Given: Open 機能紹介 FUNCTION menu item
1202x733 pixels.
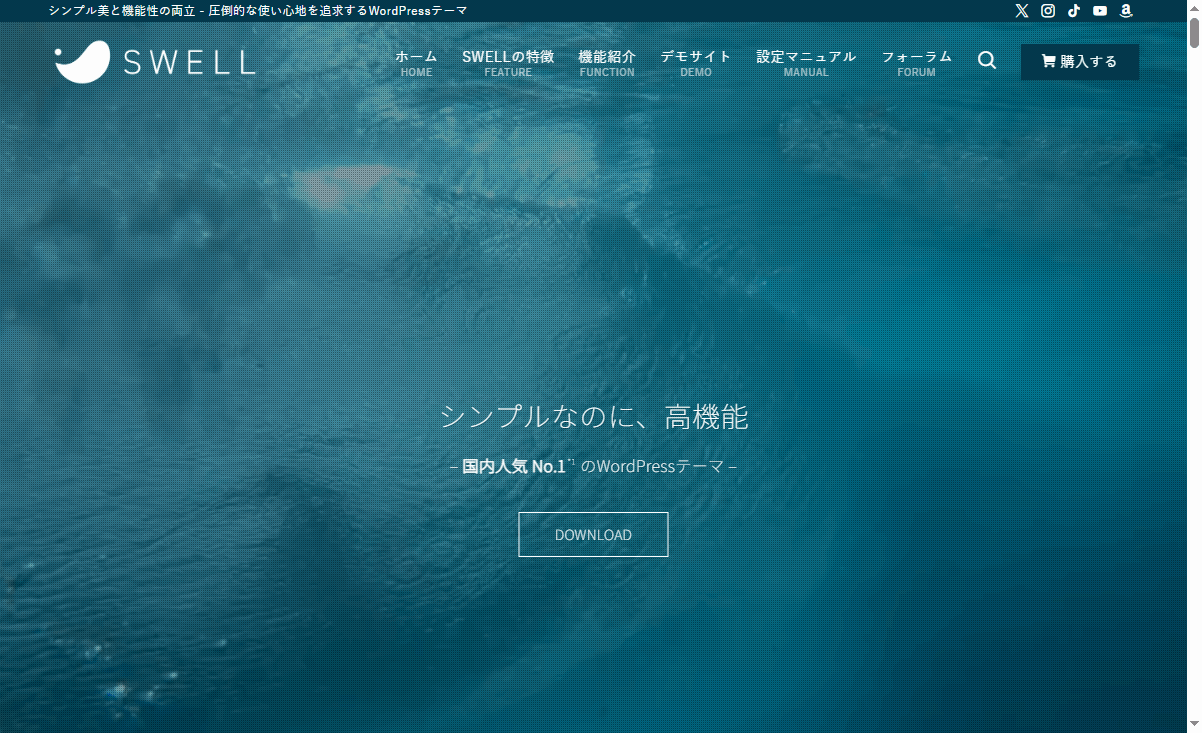Looking at the screenshot, I should [607, 63].
